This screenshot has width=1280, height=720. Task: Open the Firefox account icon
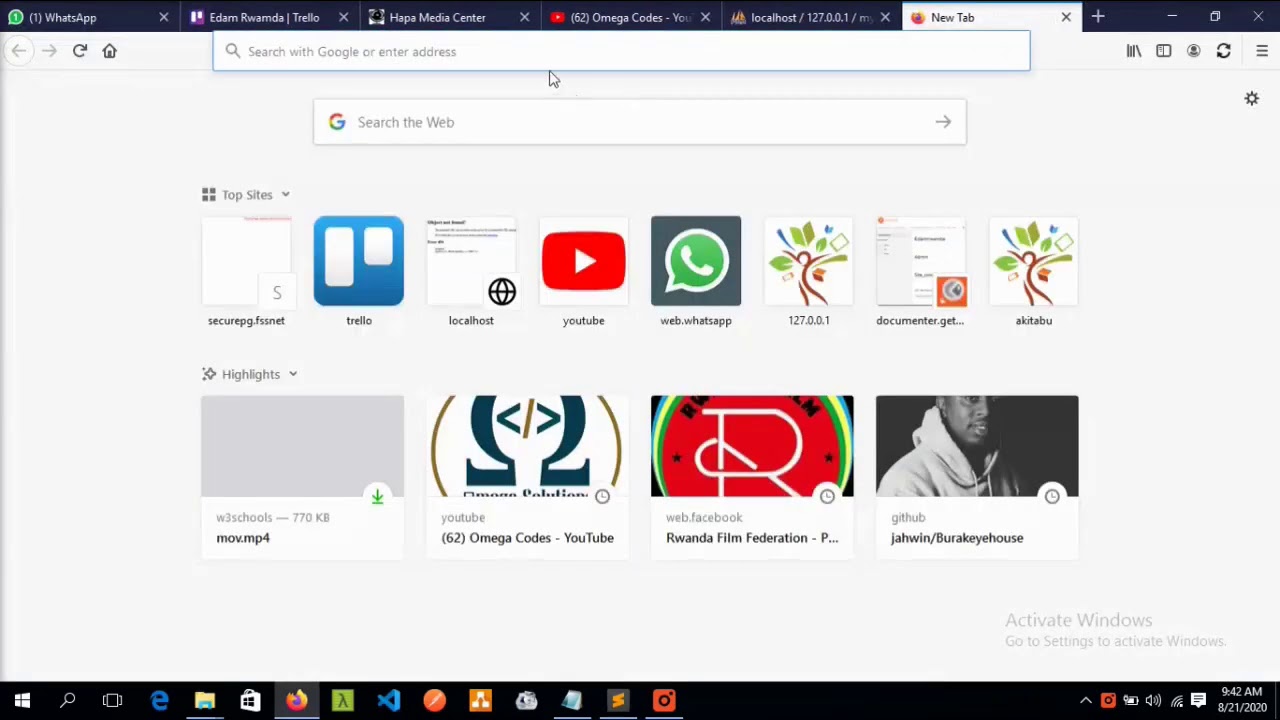[1194, 51]
